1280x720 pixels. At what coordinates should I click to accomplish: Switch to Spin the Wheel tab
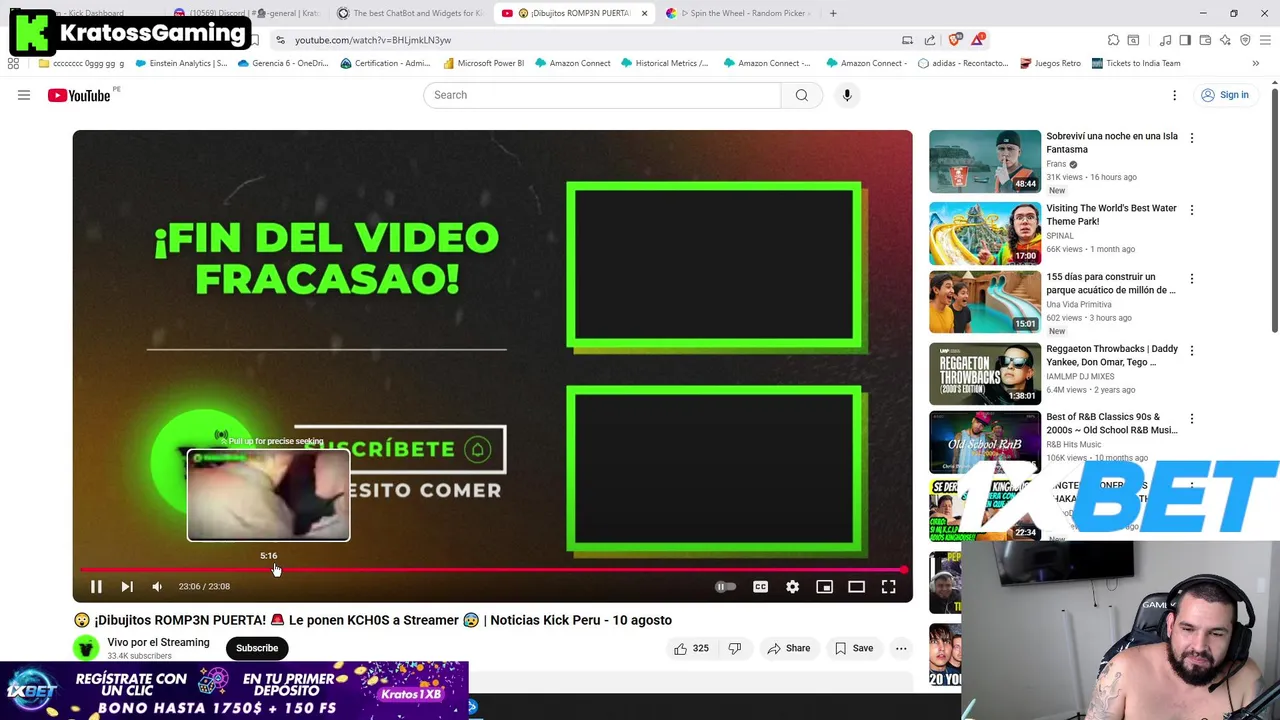pos(740,13)
